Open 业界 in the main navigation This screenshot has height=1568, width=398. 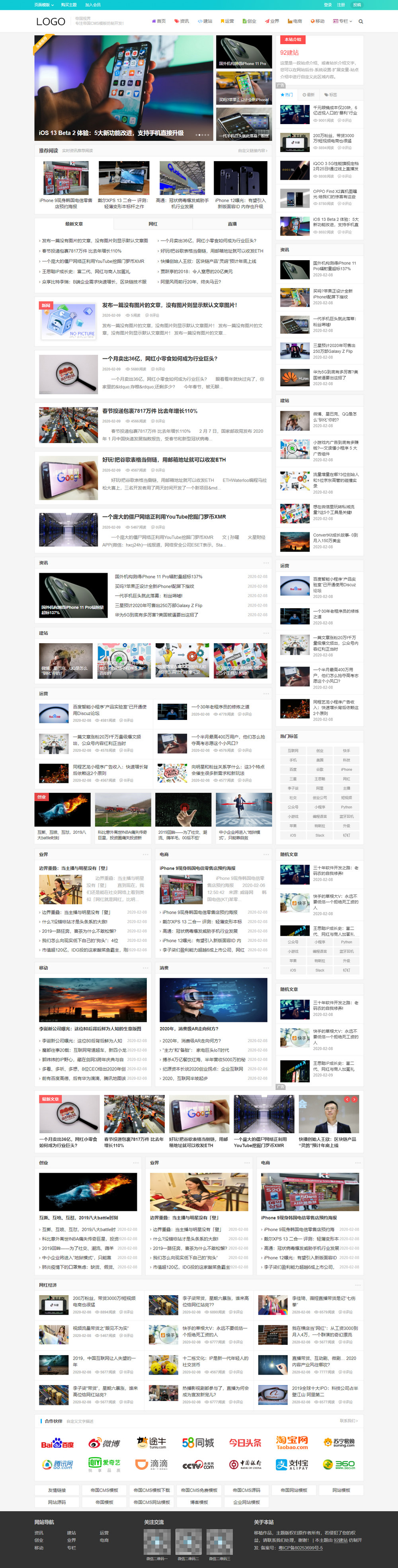[272, 21]
